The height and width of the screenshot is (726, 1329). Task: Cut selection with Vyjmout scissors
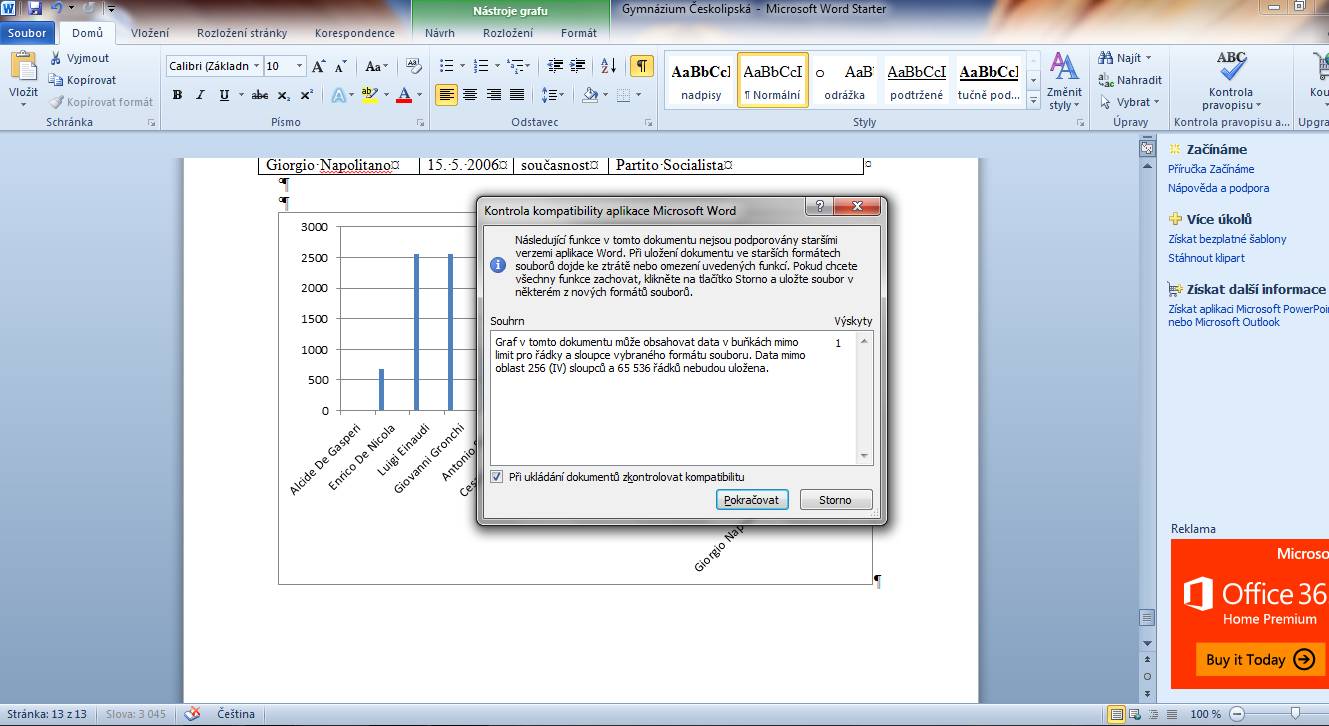click(x=80, y=58)
